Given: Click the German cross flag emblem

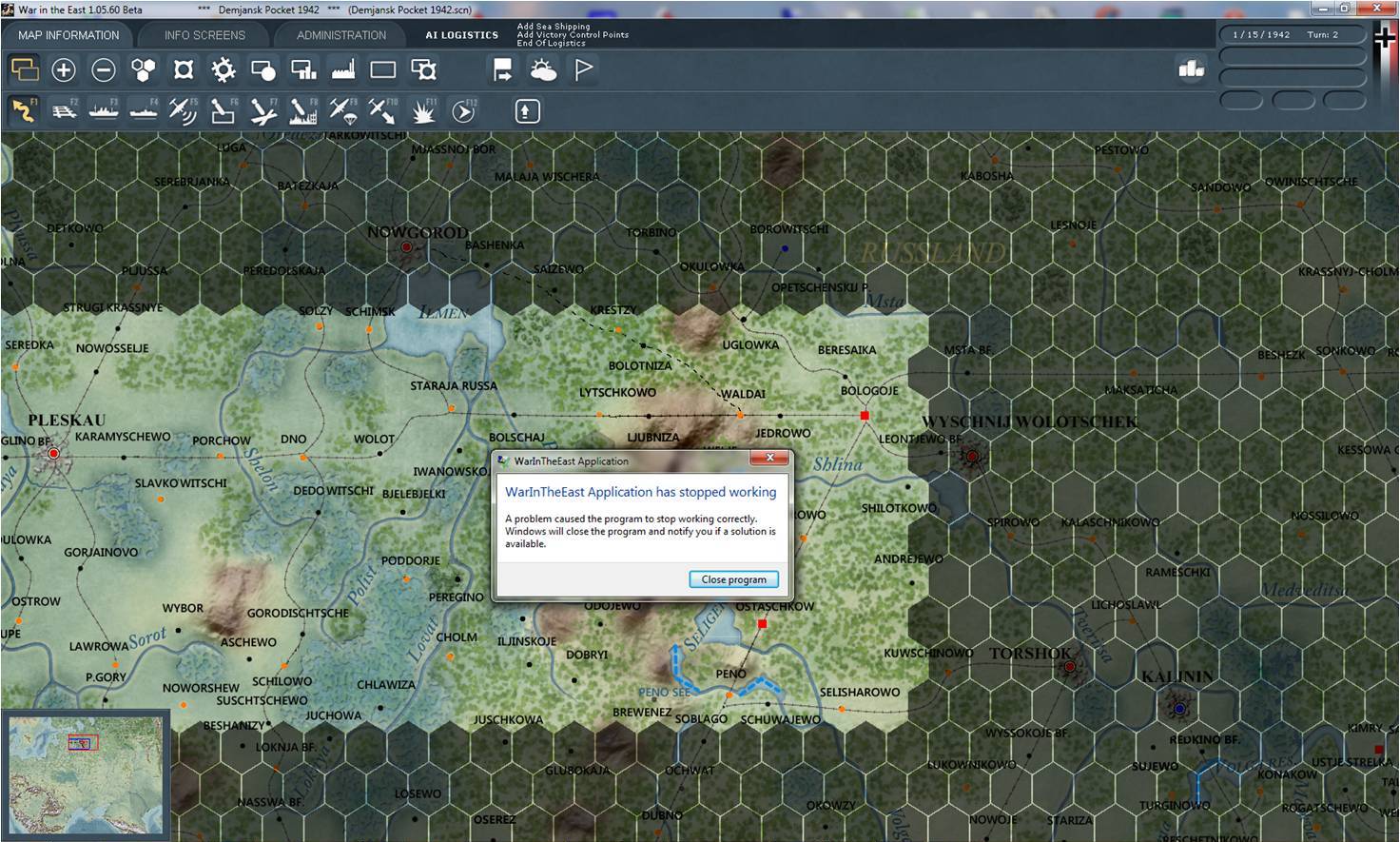Looking at the screenshot, I should (1385, 39).
